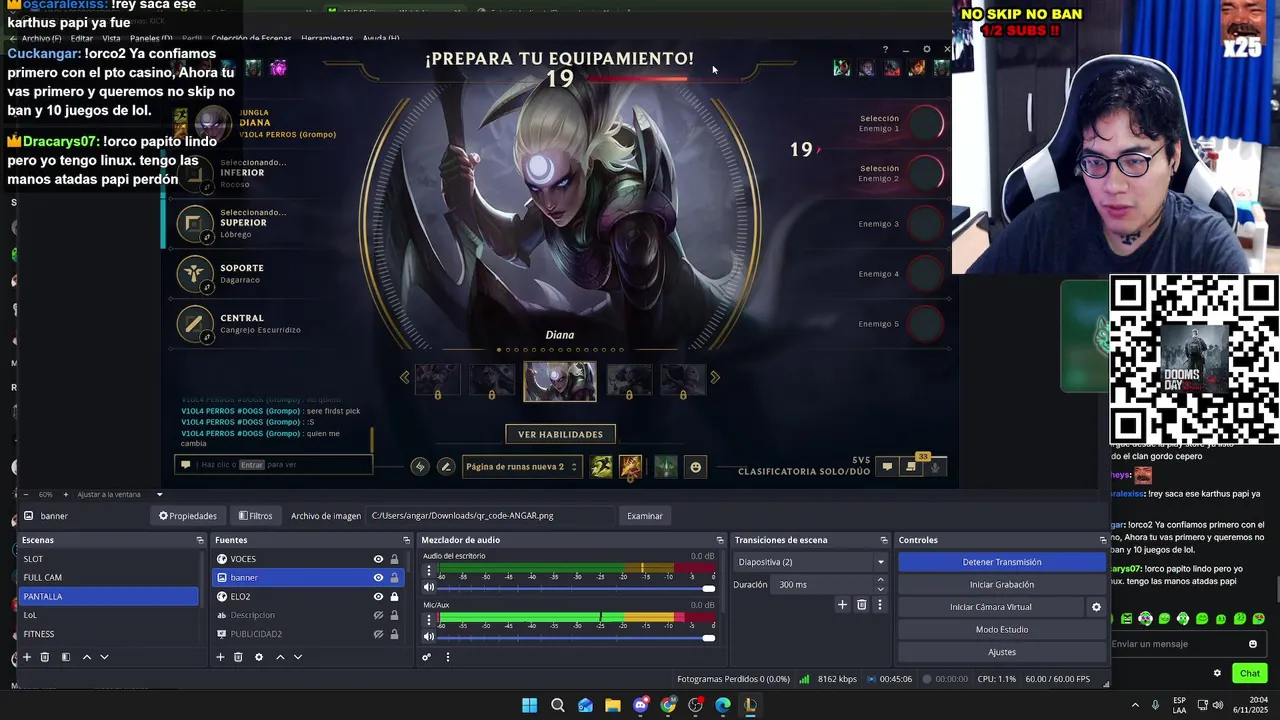The height and width of the screenshot is (720, 1280).
Task: Remove selected source with trash icon
Action: point(238,657)
